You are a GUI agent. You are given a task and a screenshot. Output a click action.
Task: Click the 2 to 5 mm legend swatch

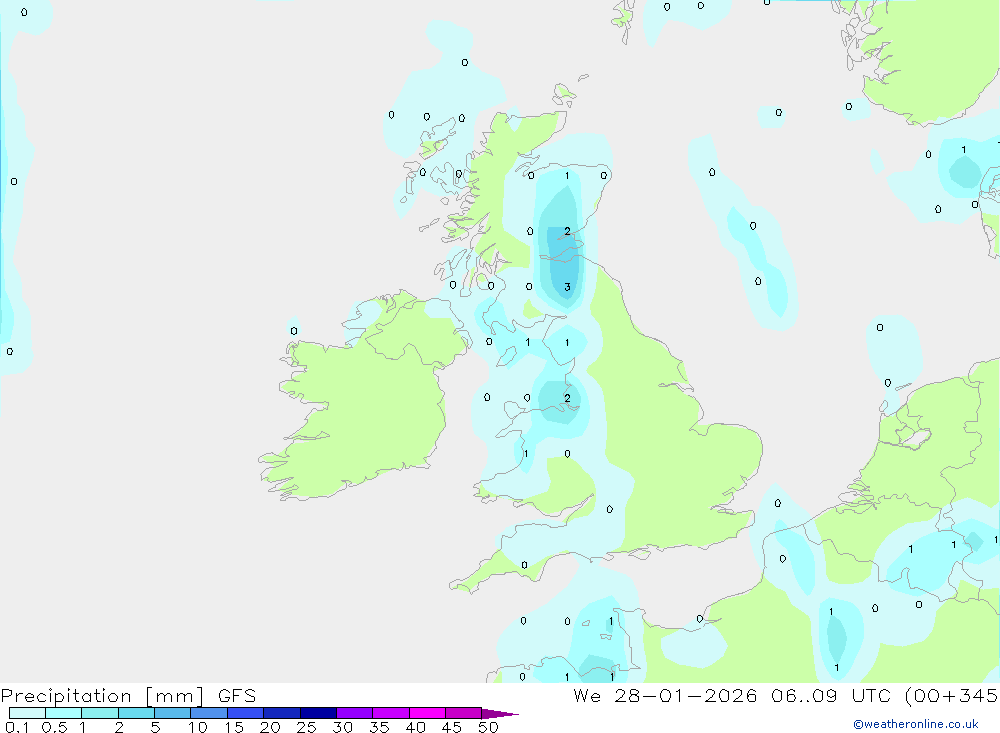(x=136, y=713)
